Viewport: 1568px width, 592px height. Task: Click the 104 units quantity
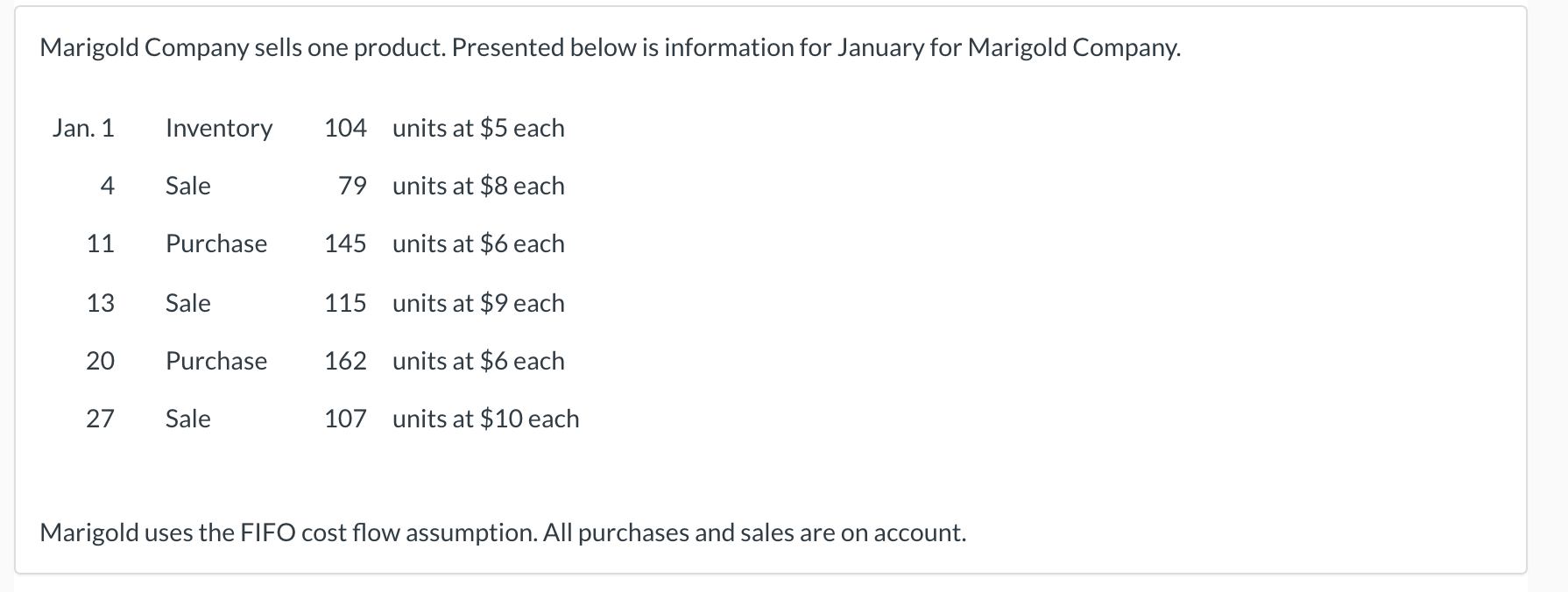(x=345, y=128)
